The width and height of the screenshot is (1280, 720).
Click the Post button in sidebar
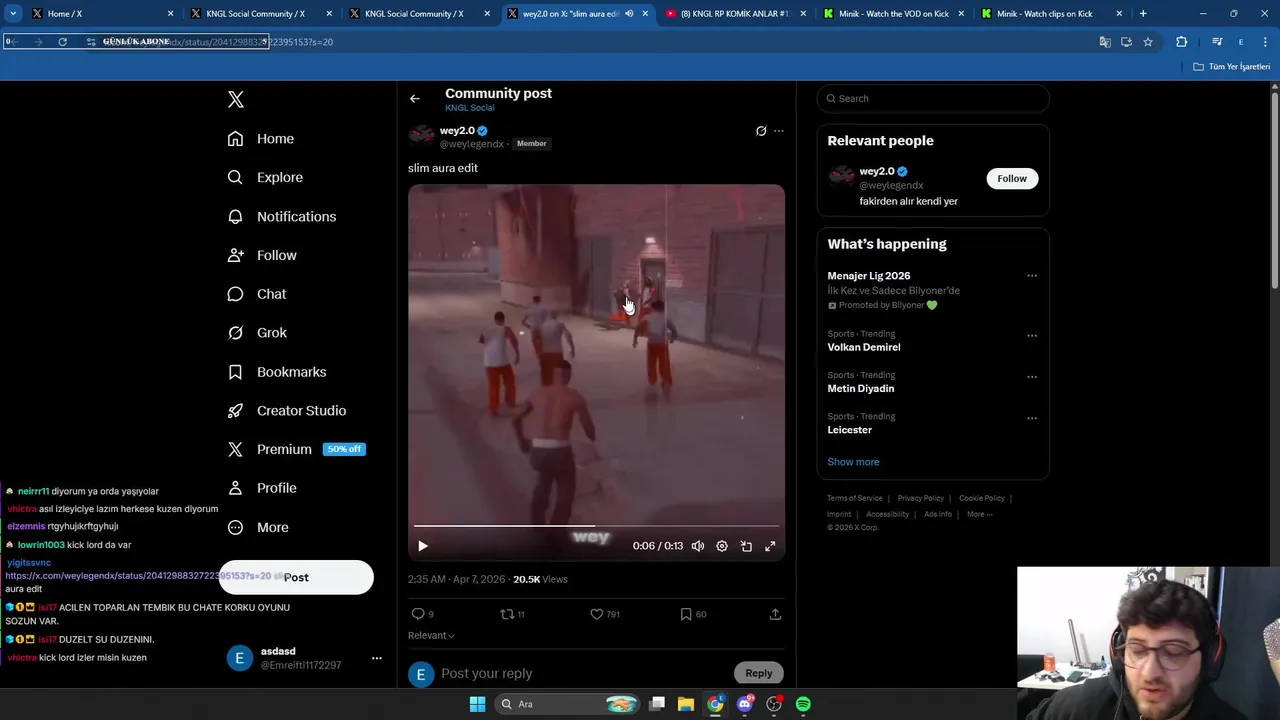[x=296, y=577]
